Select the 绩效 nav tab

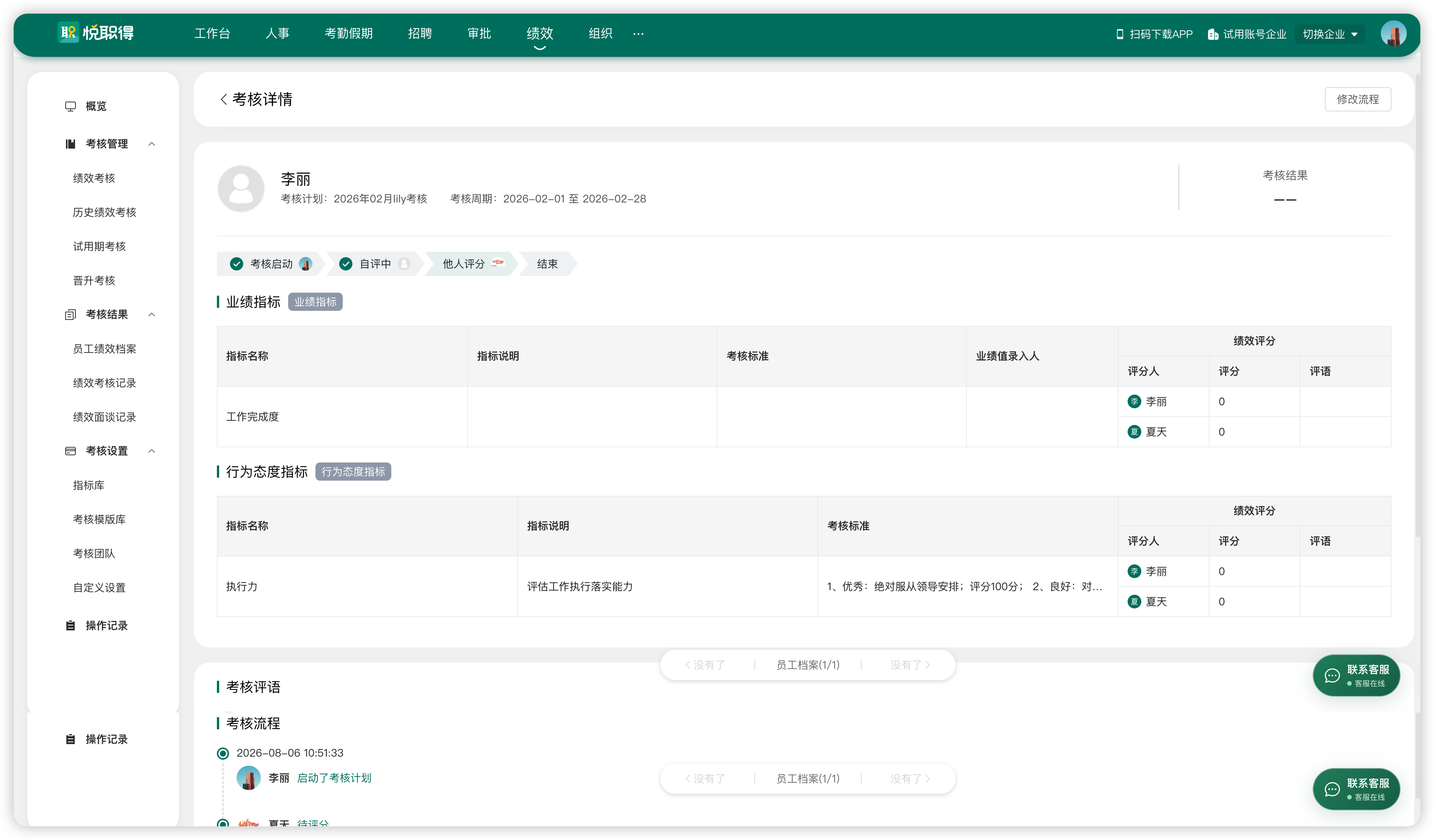[x=540, y=34]
